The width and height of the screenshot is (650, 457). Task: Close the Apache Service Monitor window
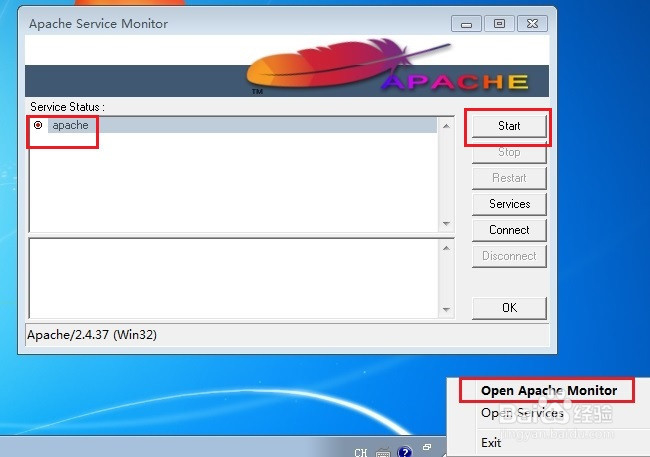pos(532,24)
